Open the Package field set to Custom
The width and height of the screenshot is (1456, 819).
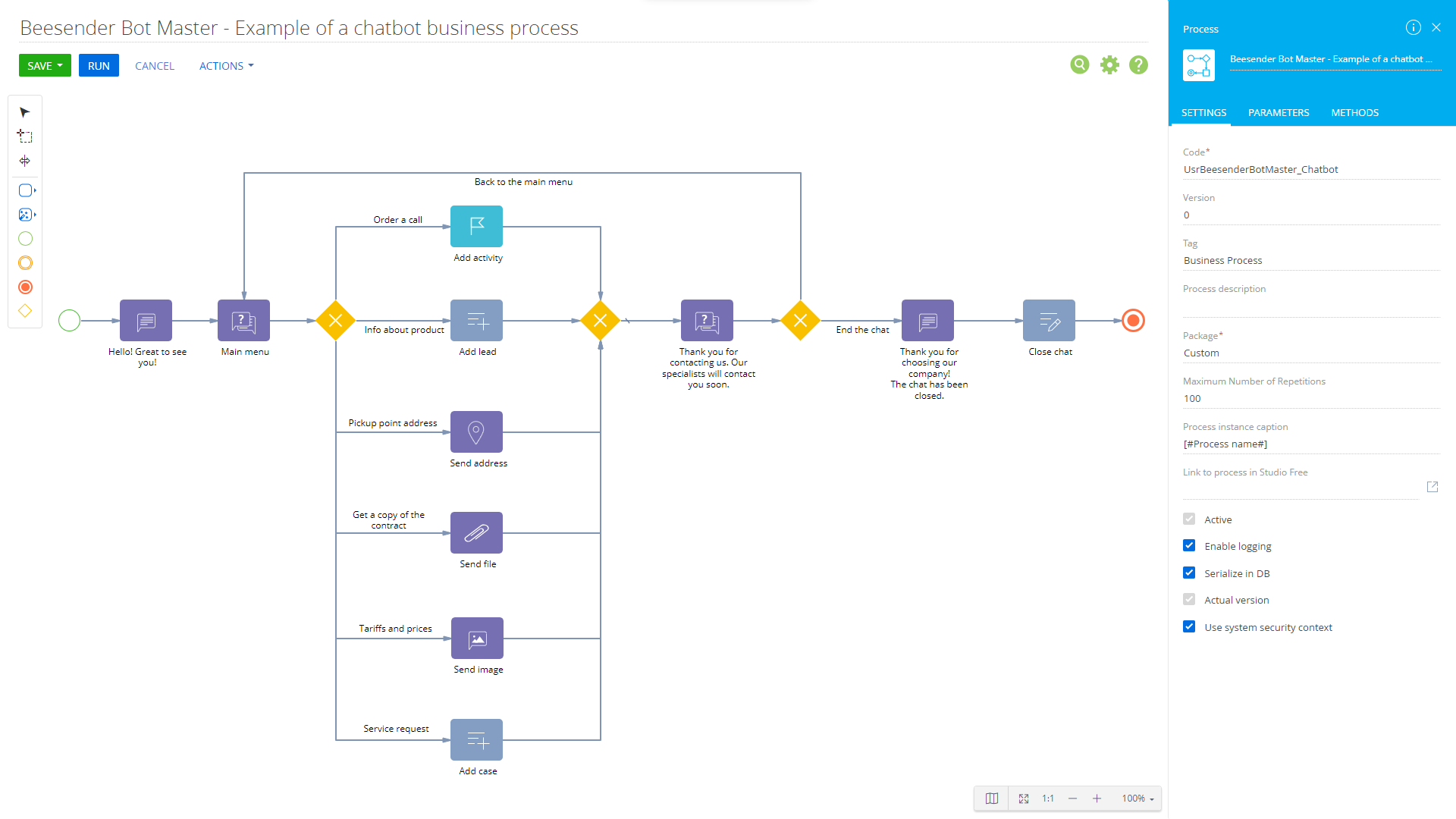[1310, 353]
